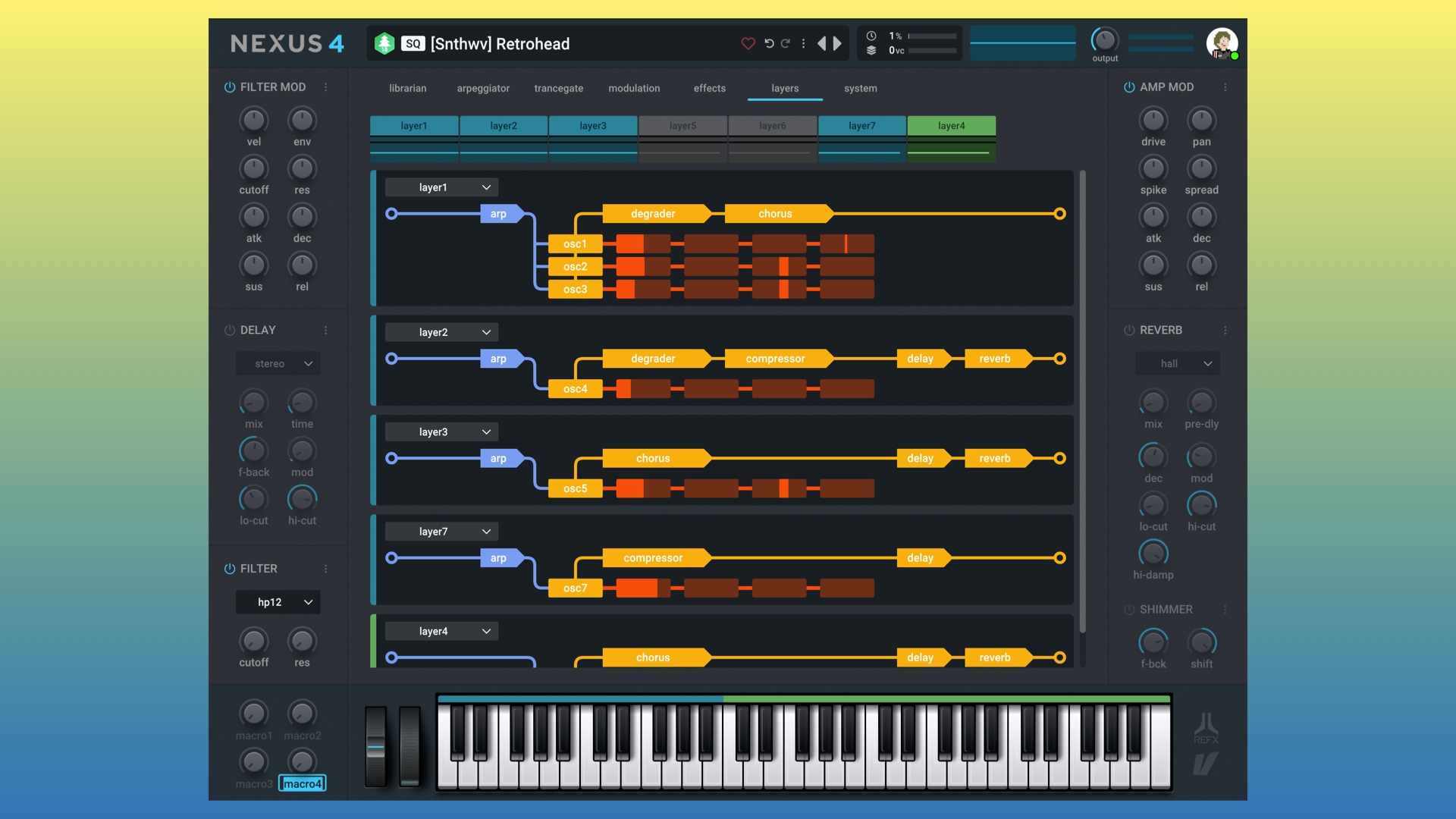This screenshot has height=819, width=1456.
Task: Select the macro4 label field
Action: tap(303, 784)
